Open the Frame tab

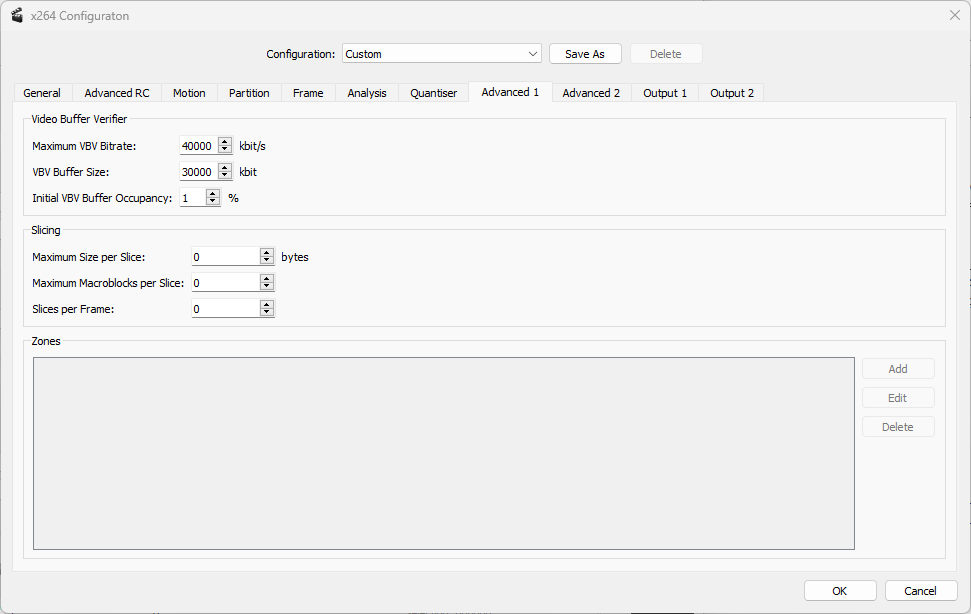pyautogui.click(x=308, y=93)
